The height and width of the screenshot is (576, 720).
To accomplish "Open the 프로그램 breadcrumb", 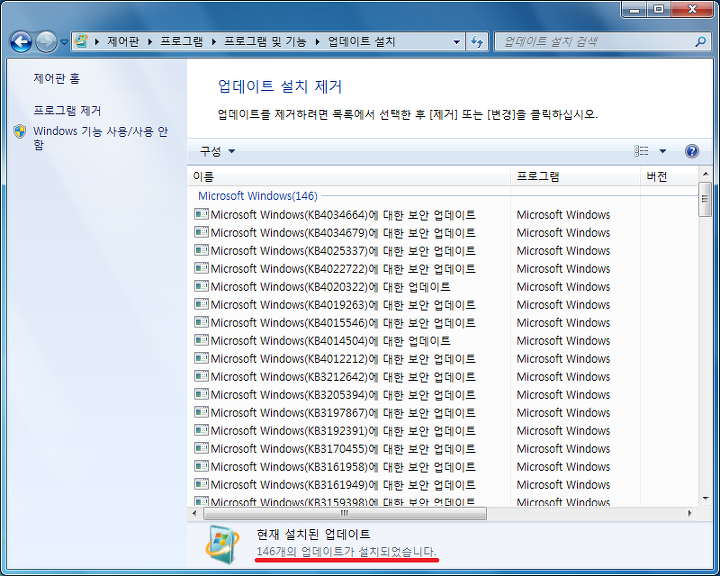I will pyautogui.click(x=181, y=41).
